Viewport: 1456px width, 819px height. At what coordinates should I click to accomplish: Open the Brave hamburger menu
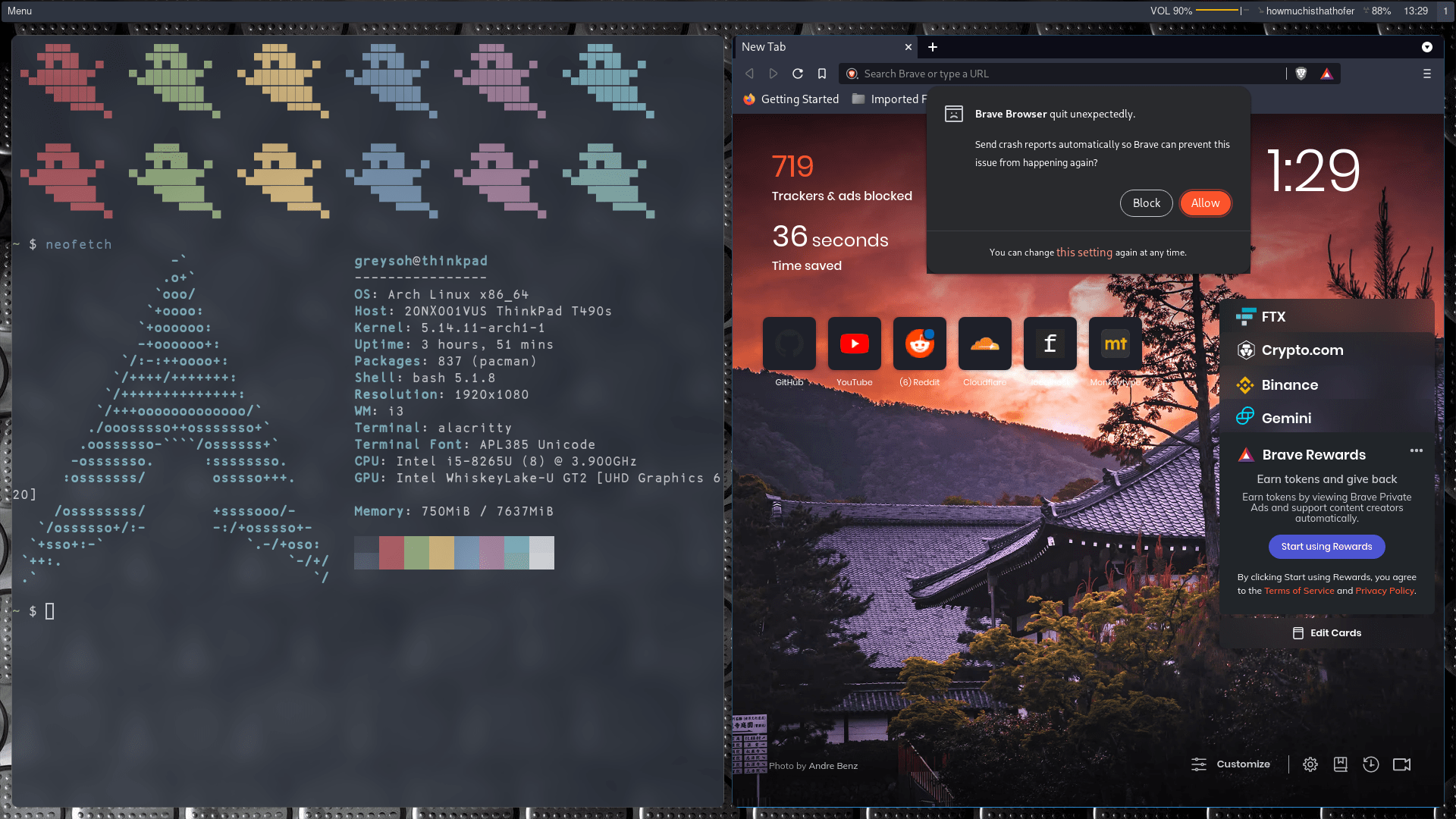[1426, 74]
